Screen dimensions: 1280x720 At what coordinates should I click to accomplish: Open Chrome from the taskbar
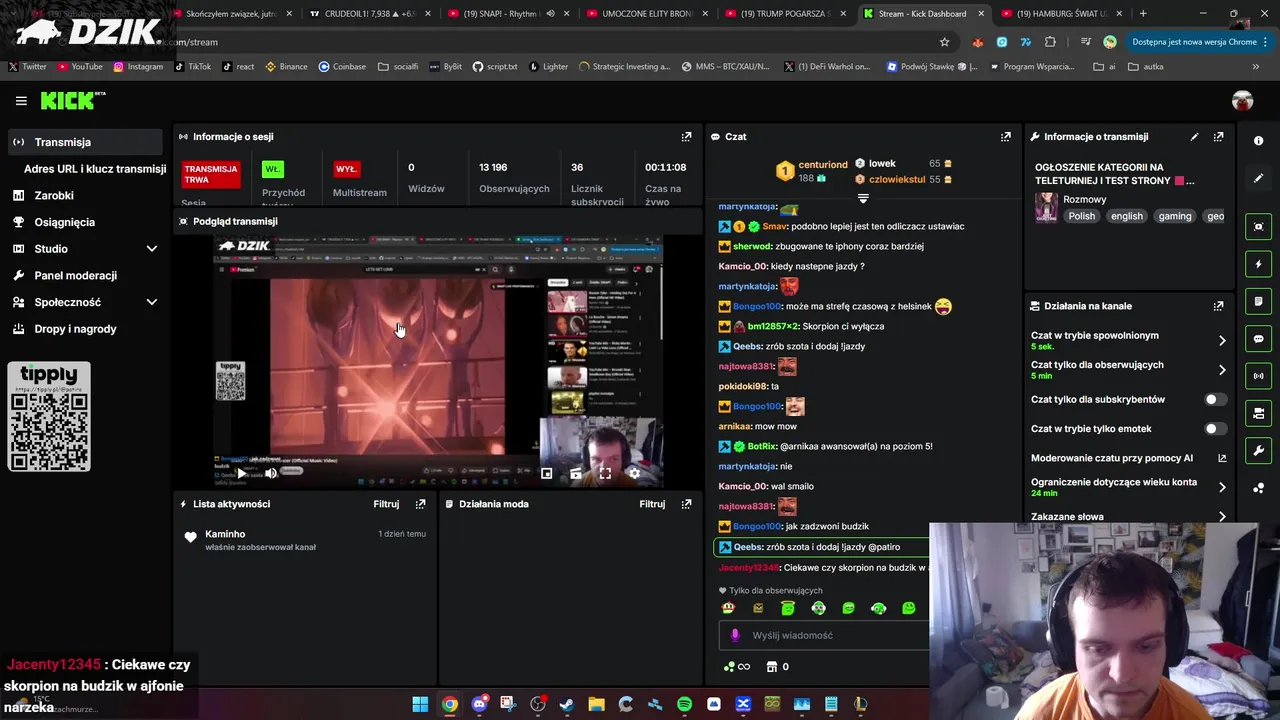(450, 704)
